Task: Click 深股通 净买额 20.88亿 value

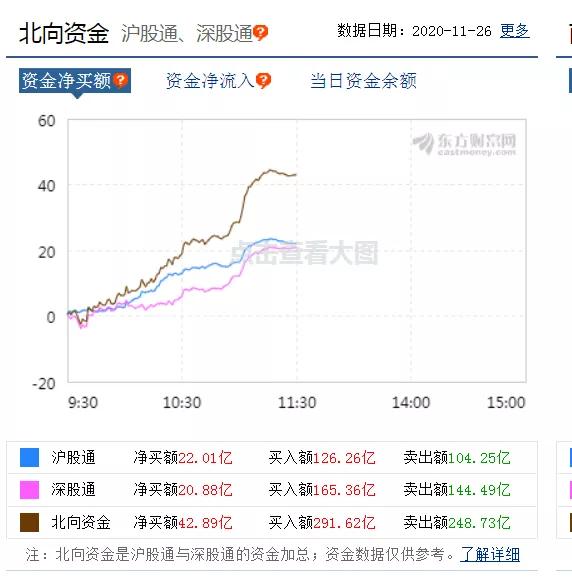Action: pos(205,490)
